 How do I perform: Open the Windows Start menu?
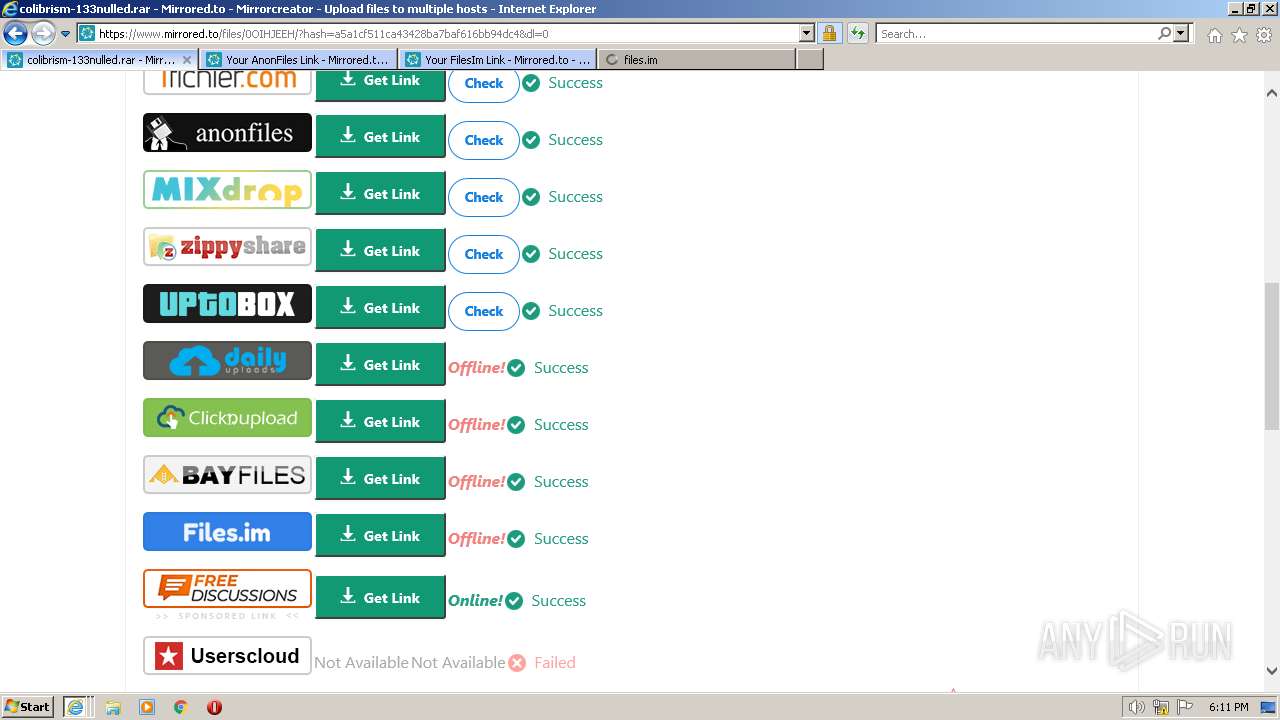tap(28, 706)
